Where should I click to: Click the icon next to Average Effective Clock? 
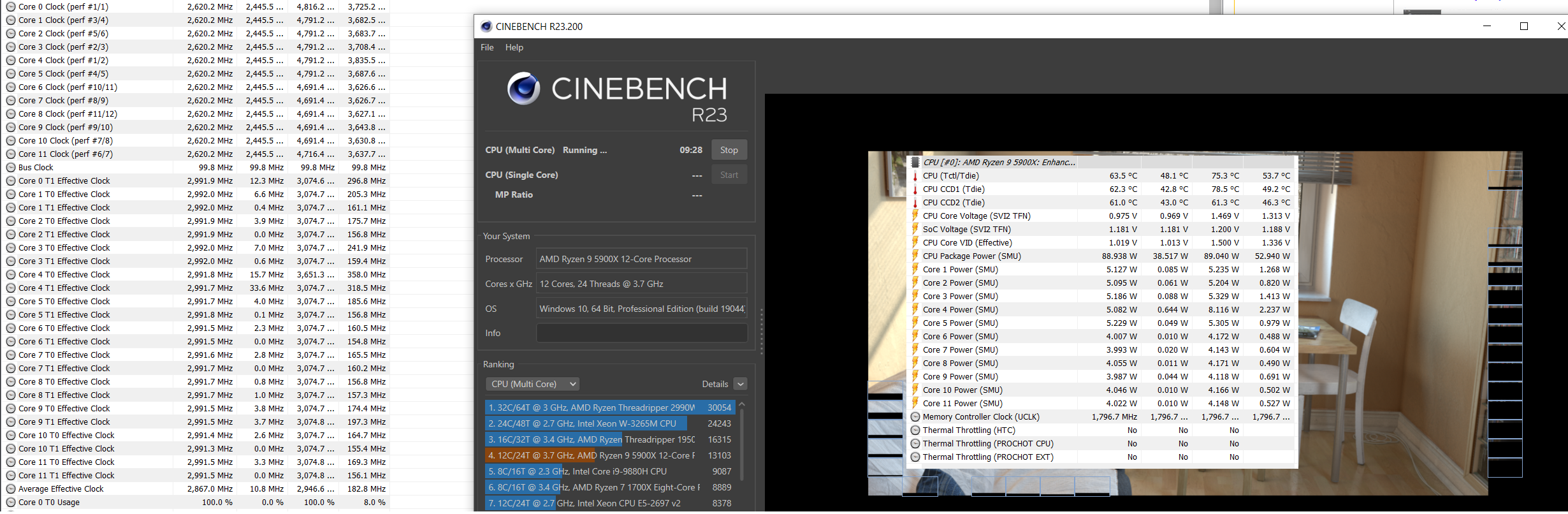(x=11, y=488)
